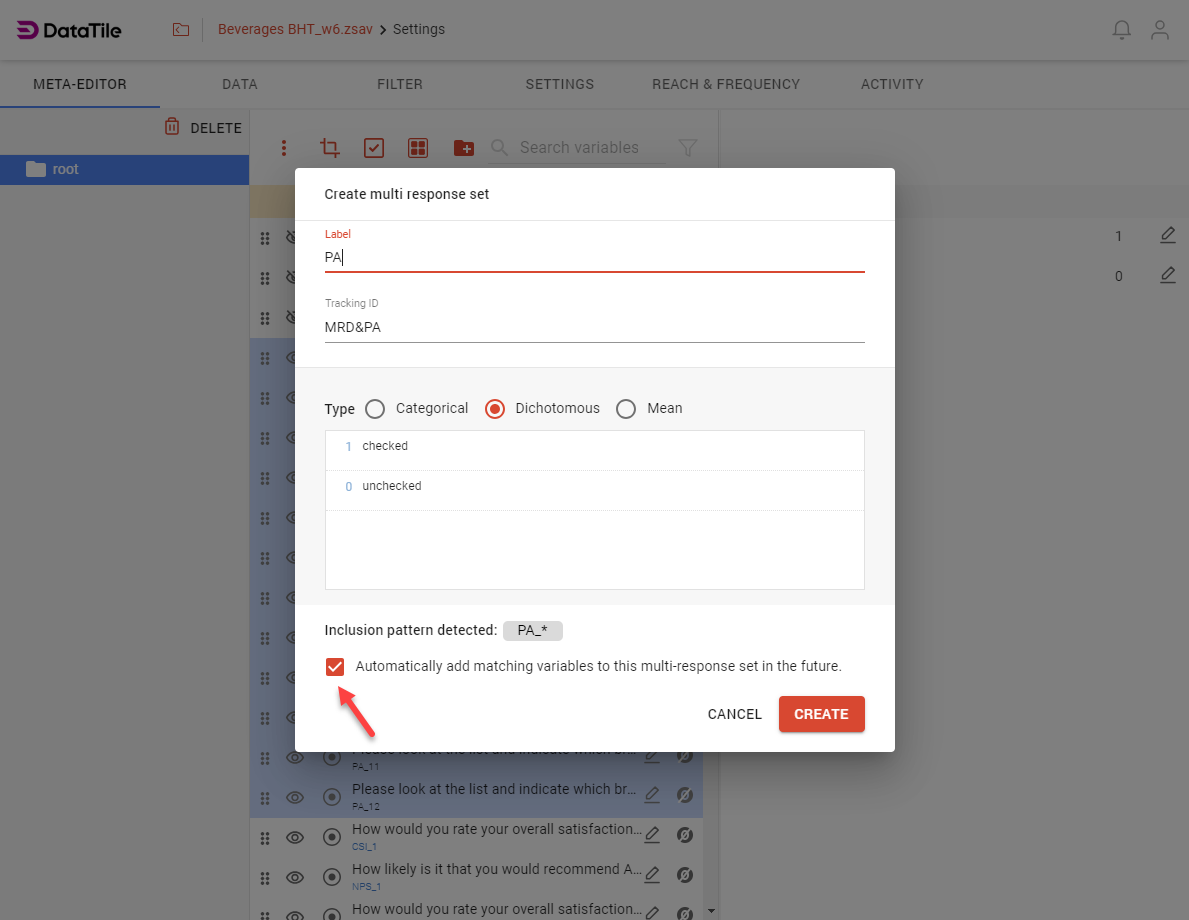Click the grid view toolbar icon
This screenshot has width=1189, height=920.
(418, 148)
